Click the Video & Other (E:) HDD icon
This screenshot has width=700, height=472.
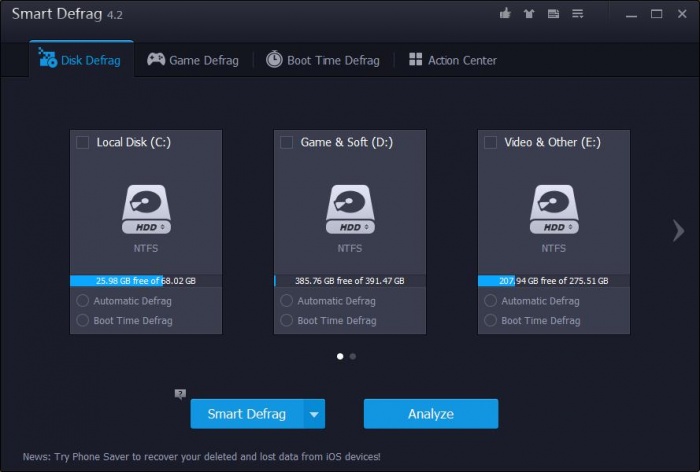(554, 209)
